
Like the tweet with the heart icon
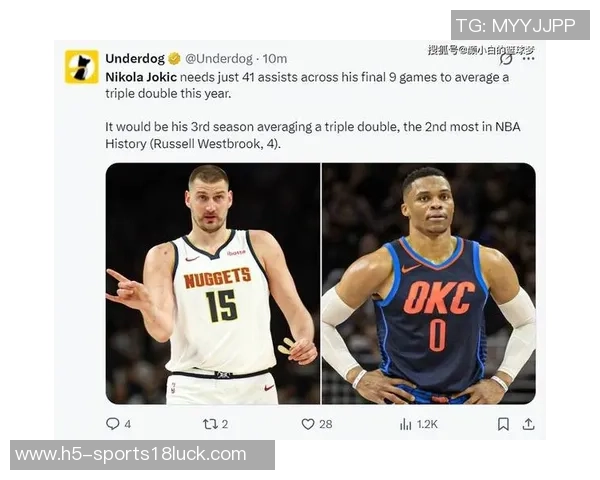[x=308, y=424]
